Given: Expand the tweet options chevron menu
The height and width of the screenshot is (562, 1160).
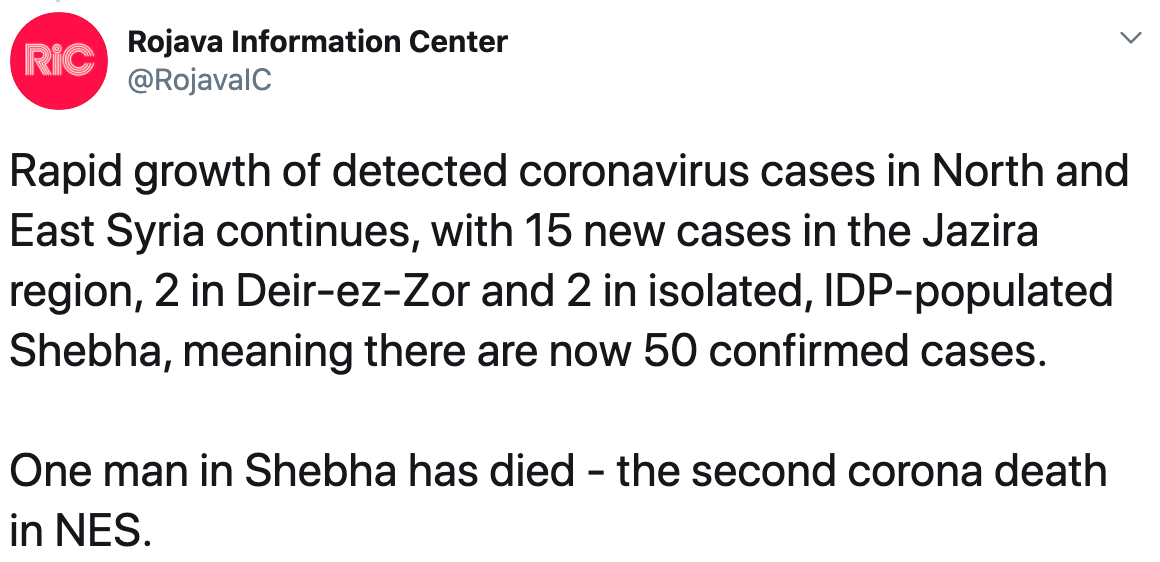Looking at the screenshot, I should (x=1130, y=37).
